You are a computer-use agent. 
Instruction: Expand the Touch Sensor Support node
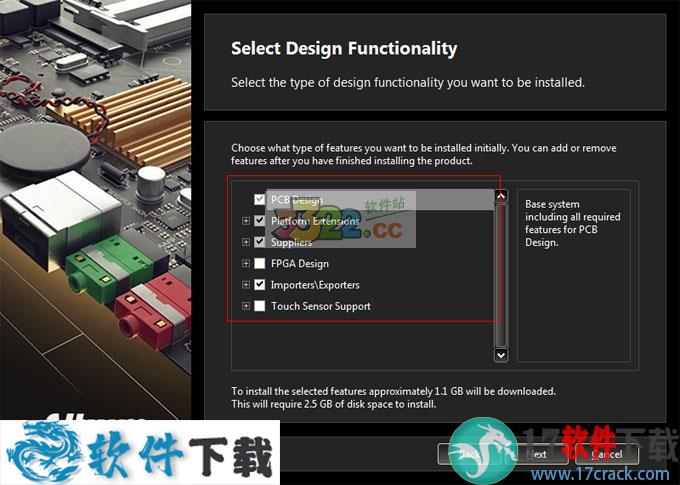246,306
